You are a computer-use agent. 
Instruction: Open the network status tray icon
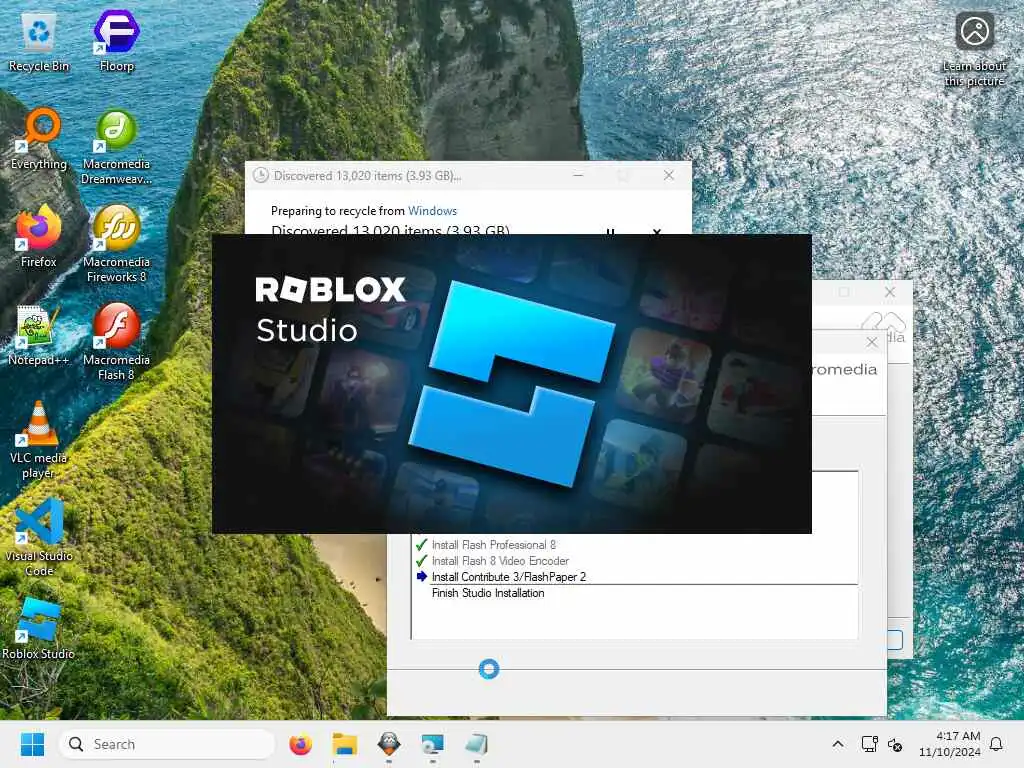[x=869, y=744]
